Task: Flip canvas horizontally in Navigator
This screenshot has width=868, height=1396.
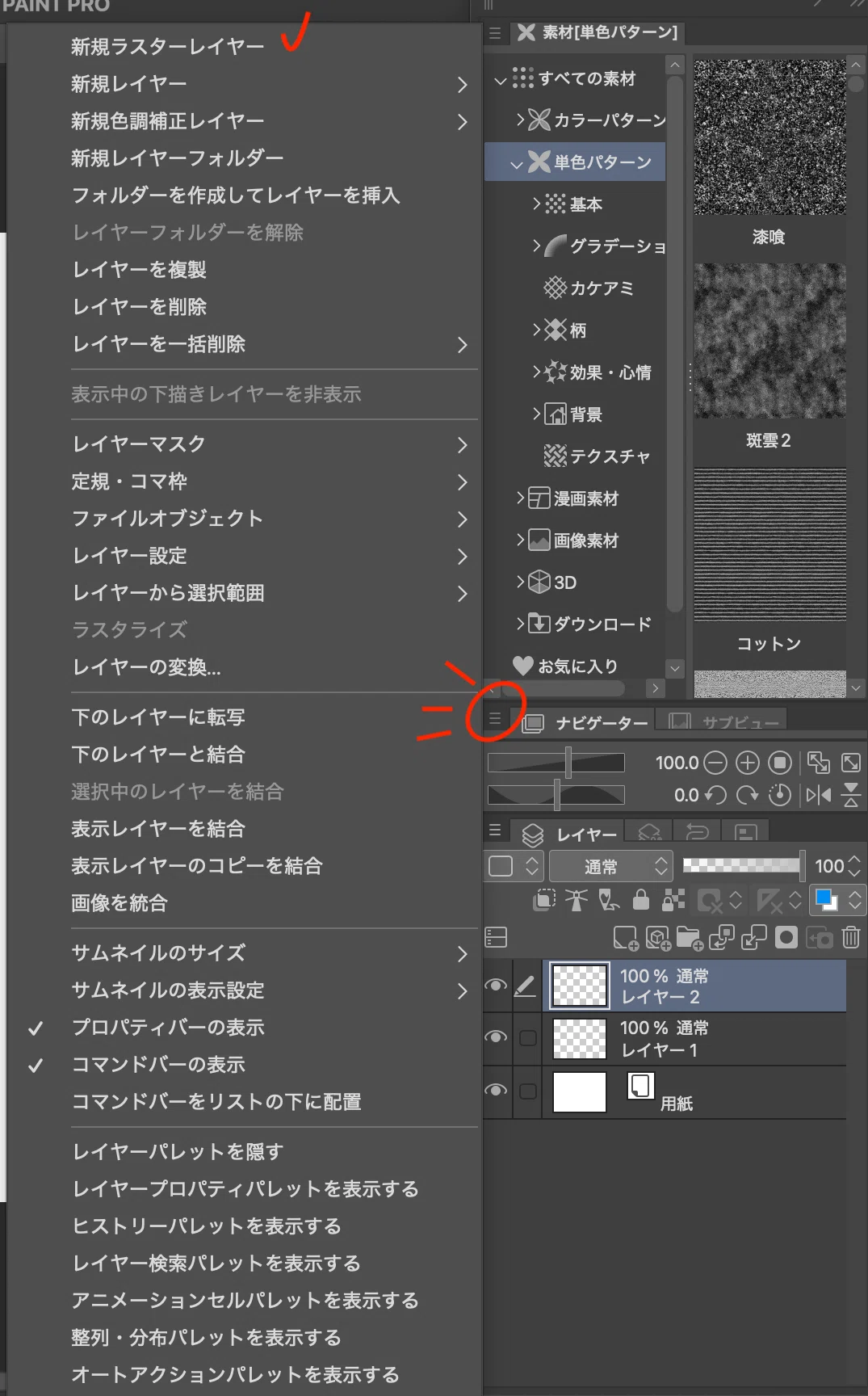Action: point(819,795)
